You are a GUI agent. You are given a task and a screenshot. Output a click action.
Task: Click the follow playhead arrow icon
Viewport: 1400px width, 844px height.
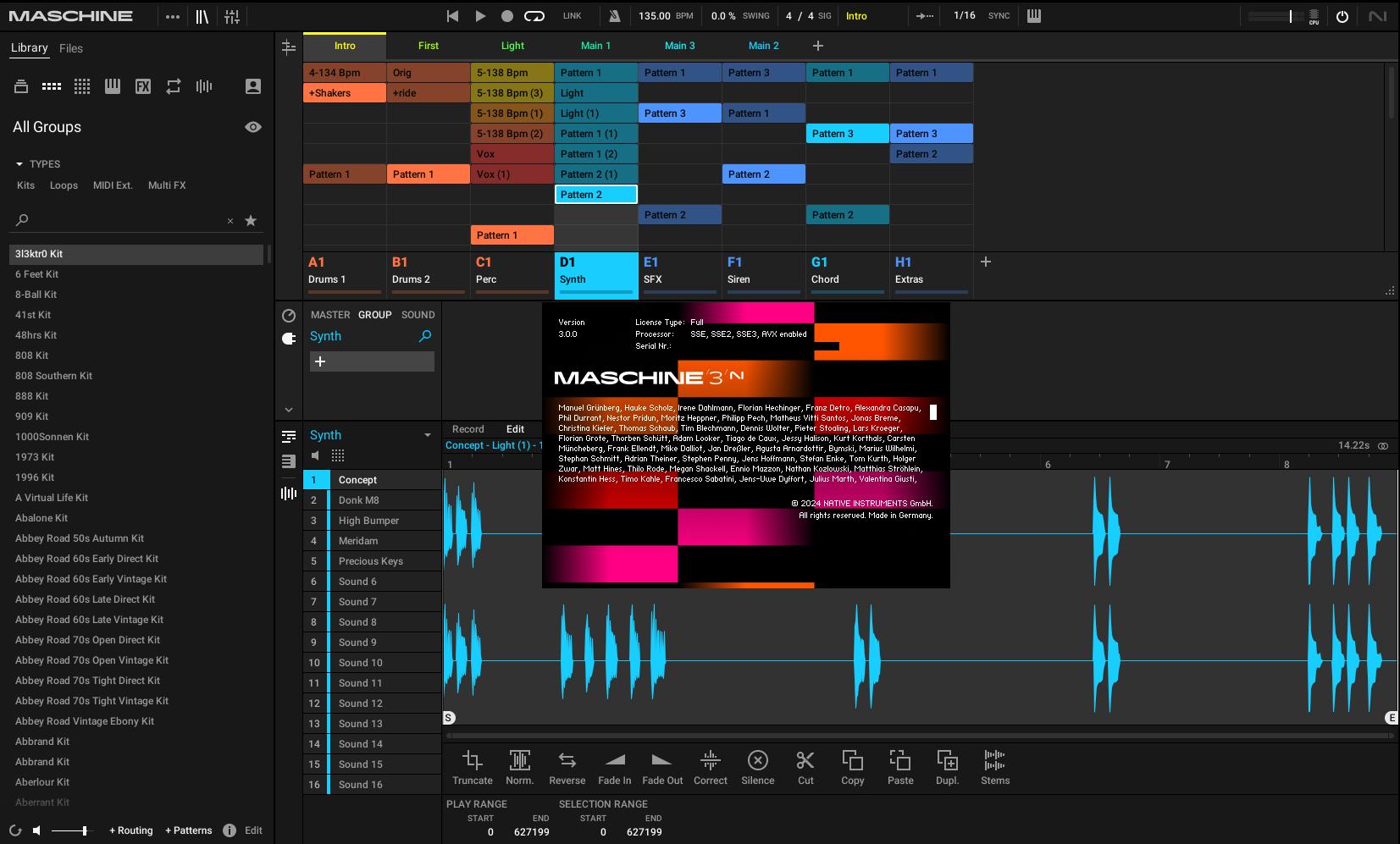pyautogui.click(x=925, y=16)
